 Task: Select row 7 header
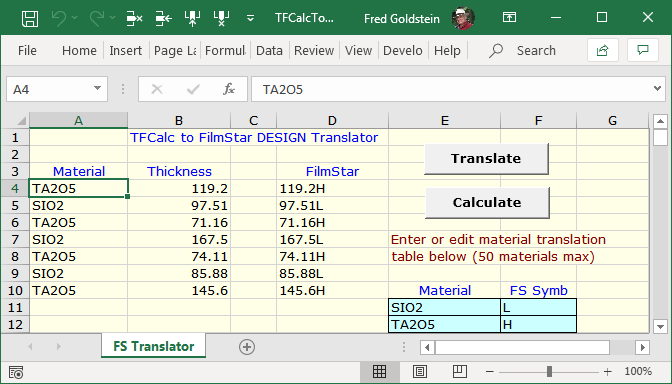(15, 240)
